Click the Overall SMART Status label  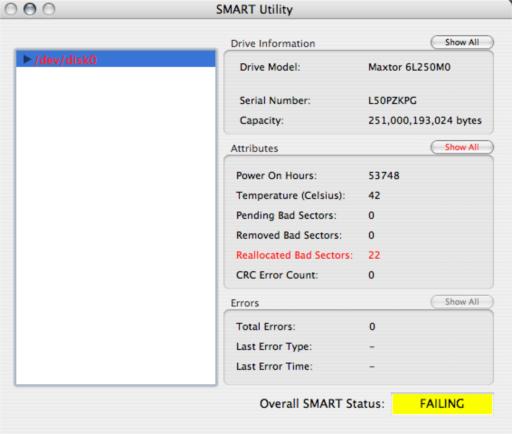click(322, 404)
